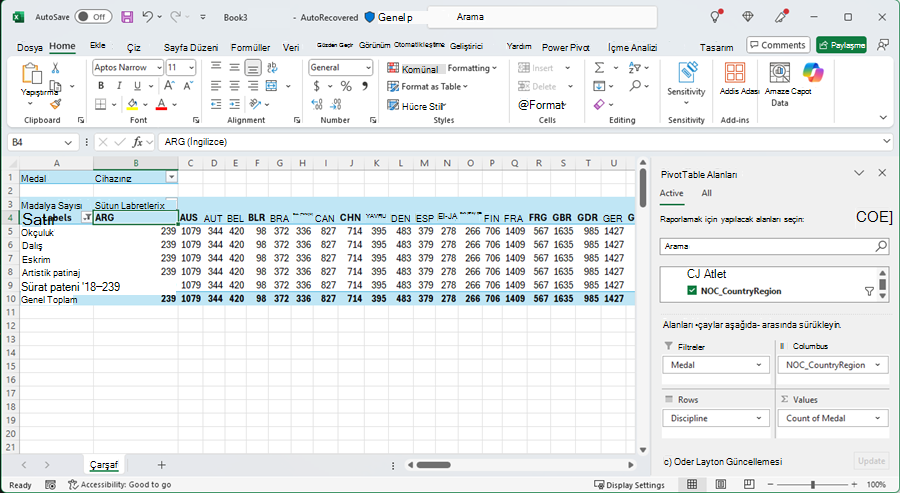The image size is (900, 493).
Task: Toggle the AutoSave switch
Action: coord(93,17)
